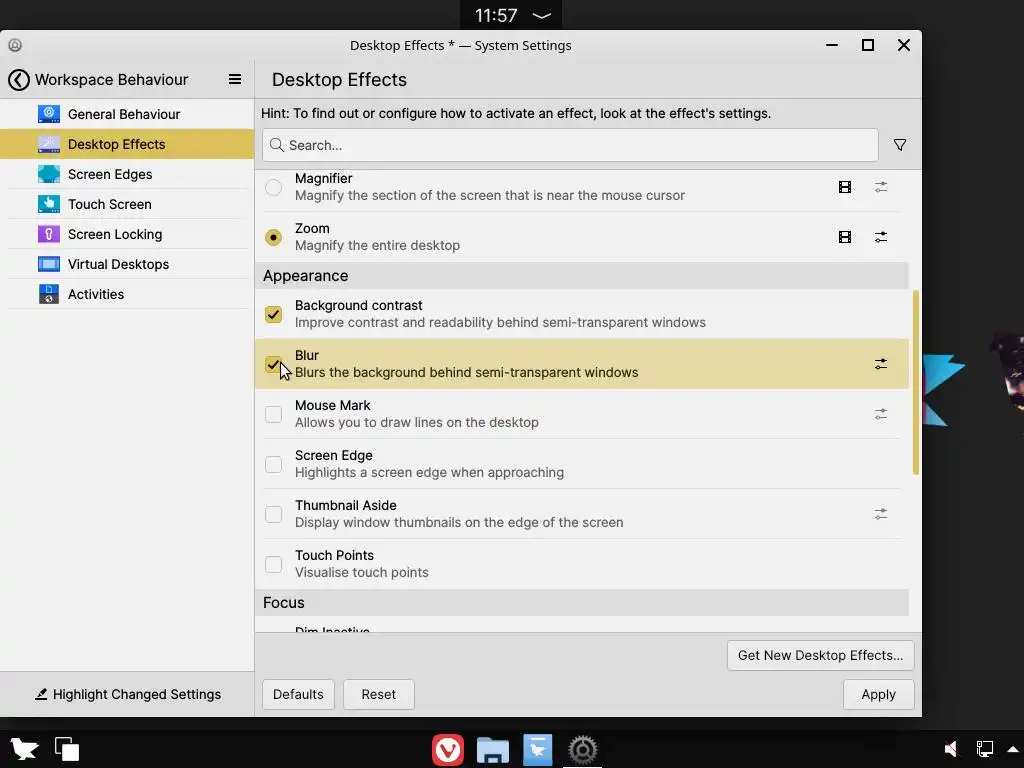
Task: Configure the Zoom effect settings
Action: (880, 237)
